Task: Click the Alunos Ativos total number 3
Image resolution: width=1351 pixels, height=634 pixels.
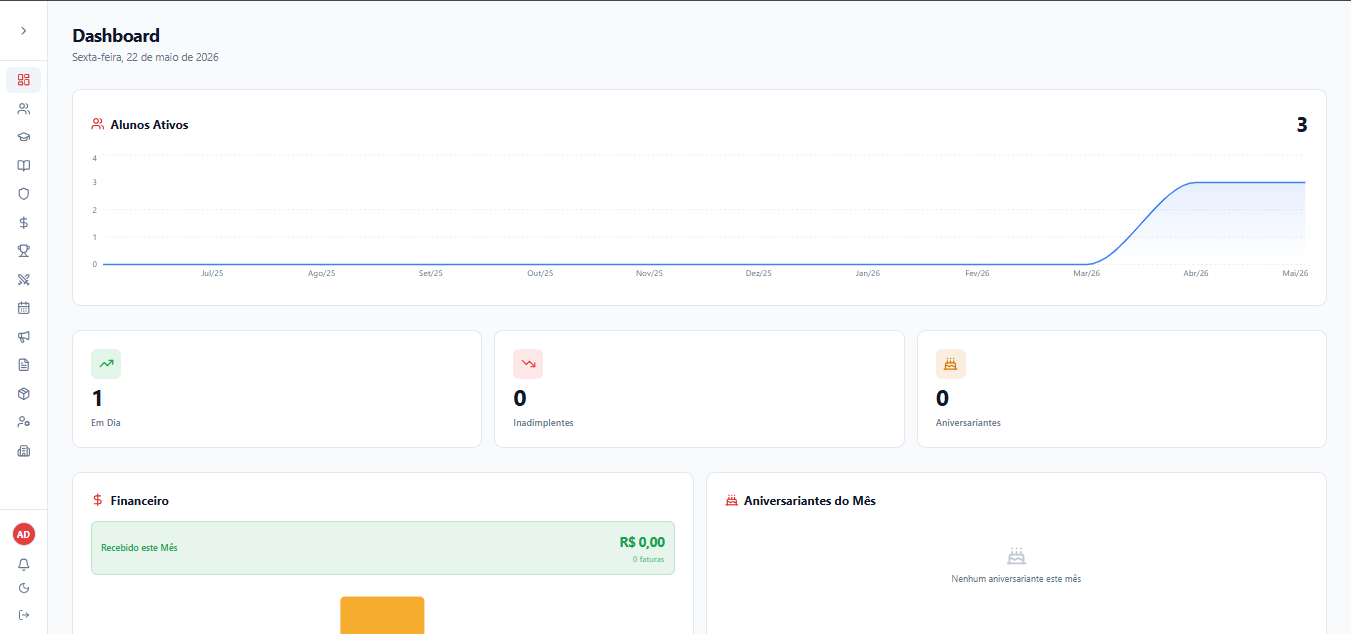Action: click(1302, 125)
